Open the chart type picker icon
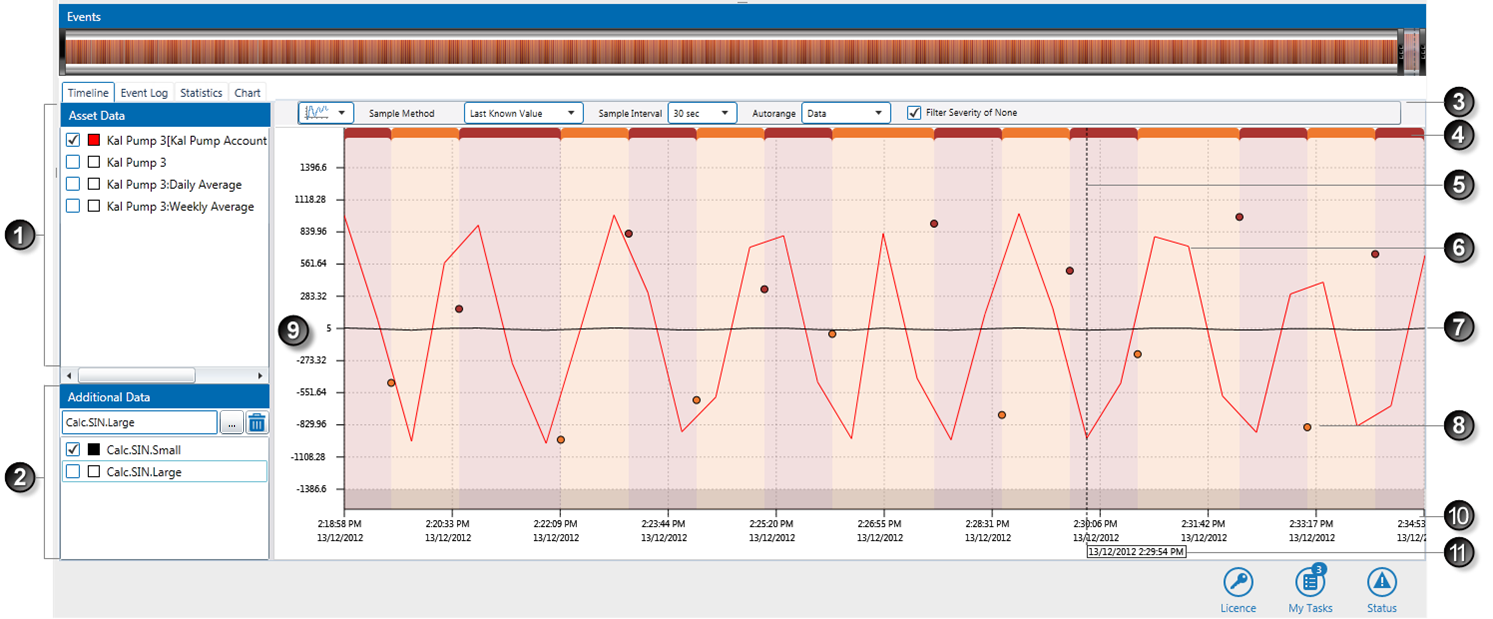The width and height of the screenshot is (1493, 619). (325, 113)
